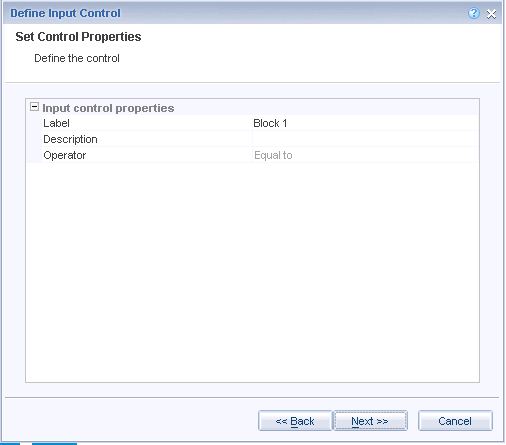The height and width of the screenshot is (445, 506).
Task: Click blank space beside the Back button
Action: click(133, 421)
